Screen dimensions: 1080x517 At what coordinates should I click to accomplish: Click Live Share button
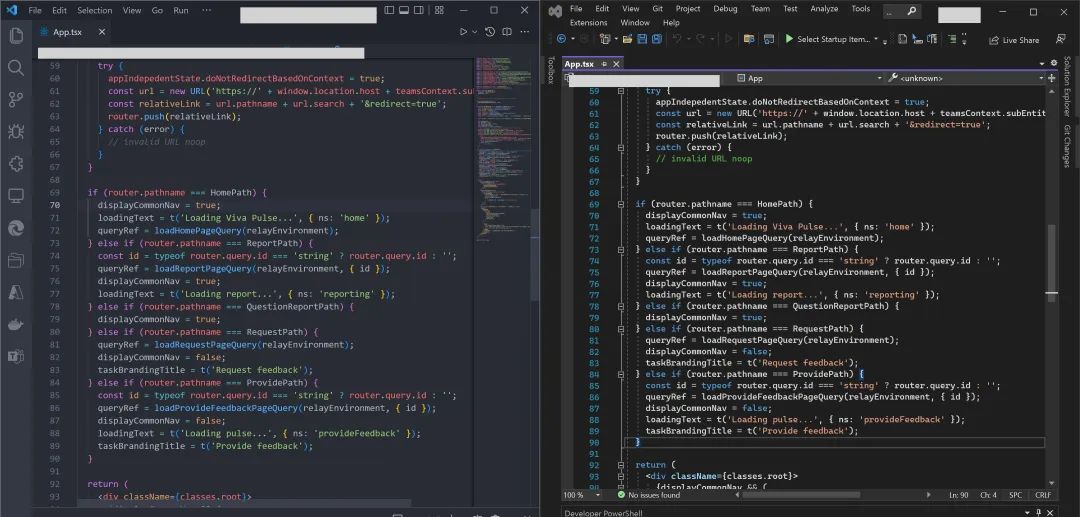pos(1014,40)
